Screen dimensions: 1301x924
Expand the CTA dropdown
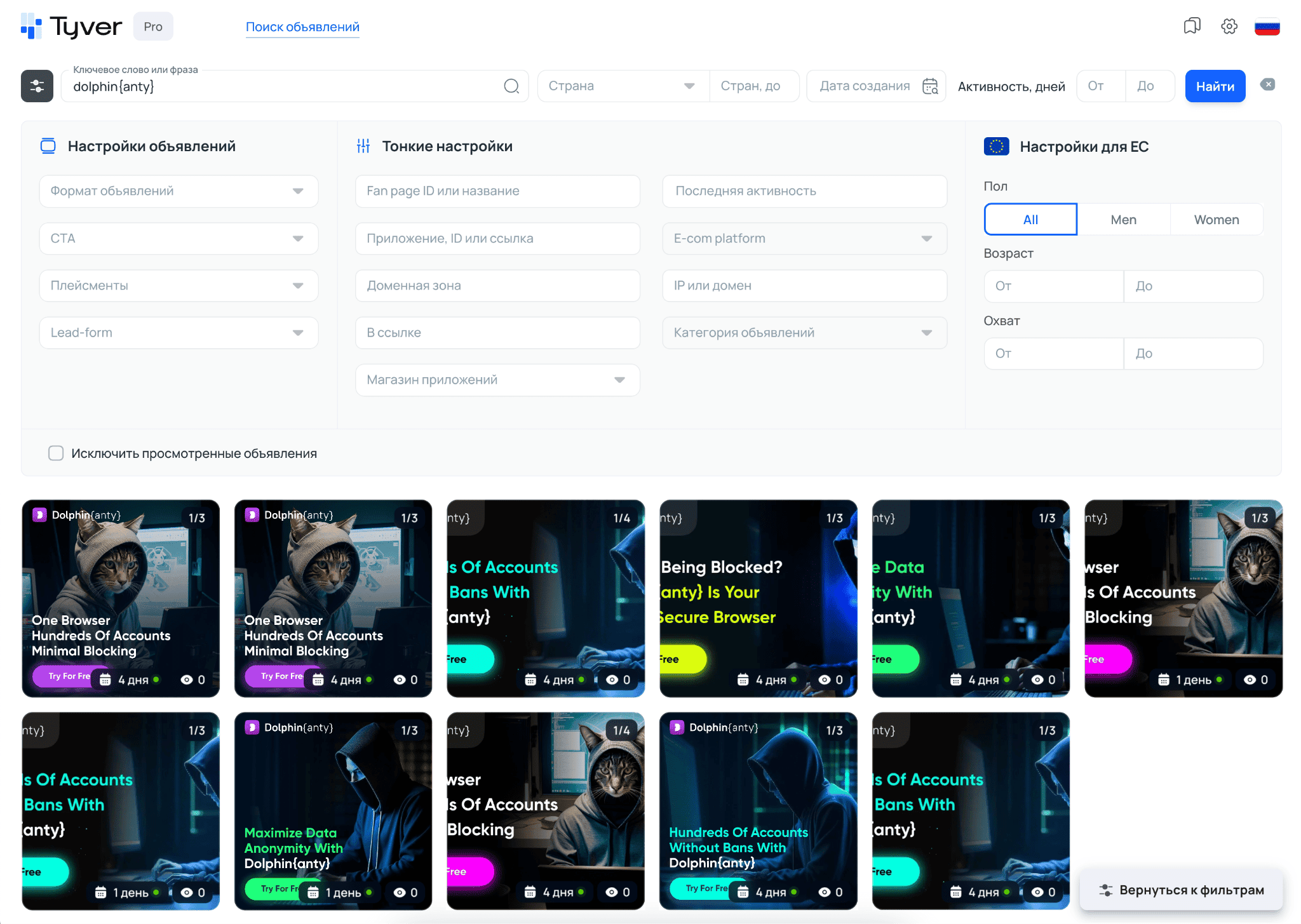(179, 238)
